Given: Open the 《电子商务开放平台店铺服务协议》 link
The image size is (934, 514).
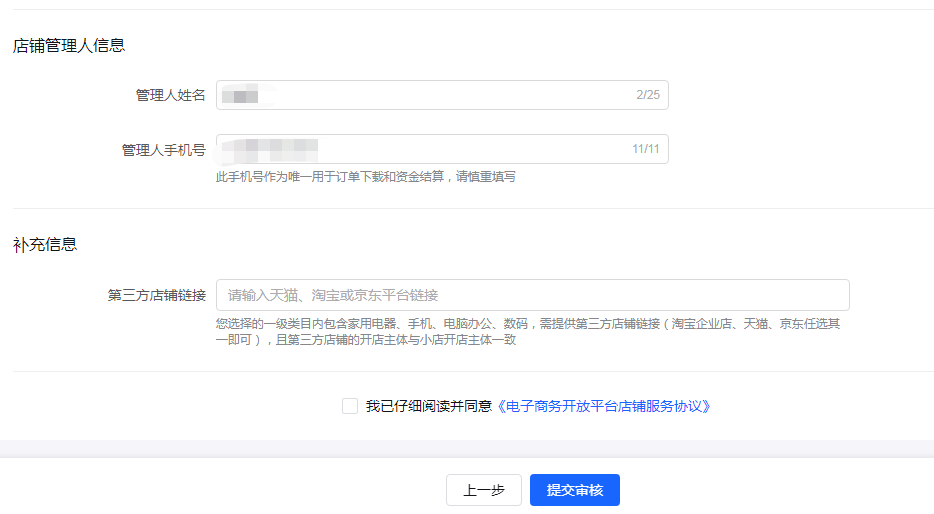Looking at the screenshot, I should click(604, 406).
